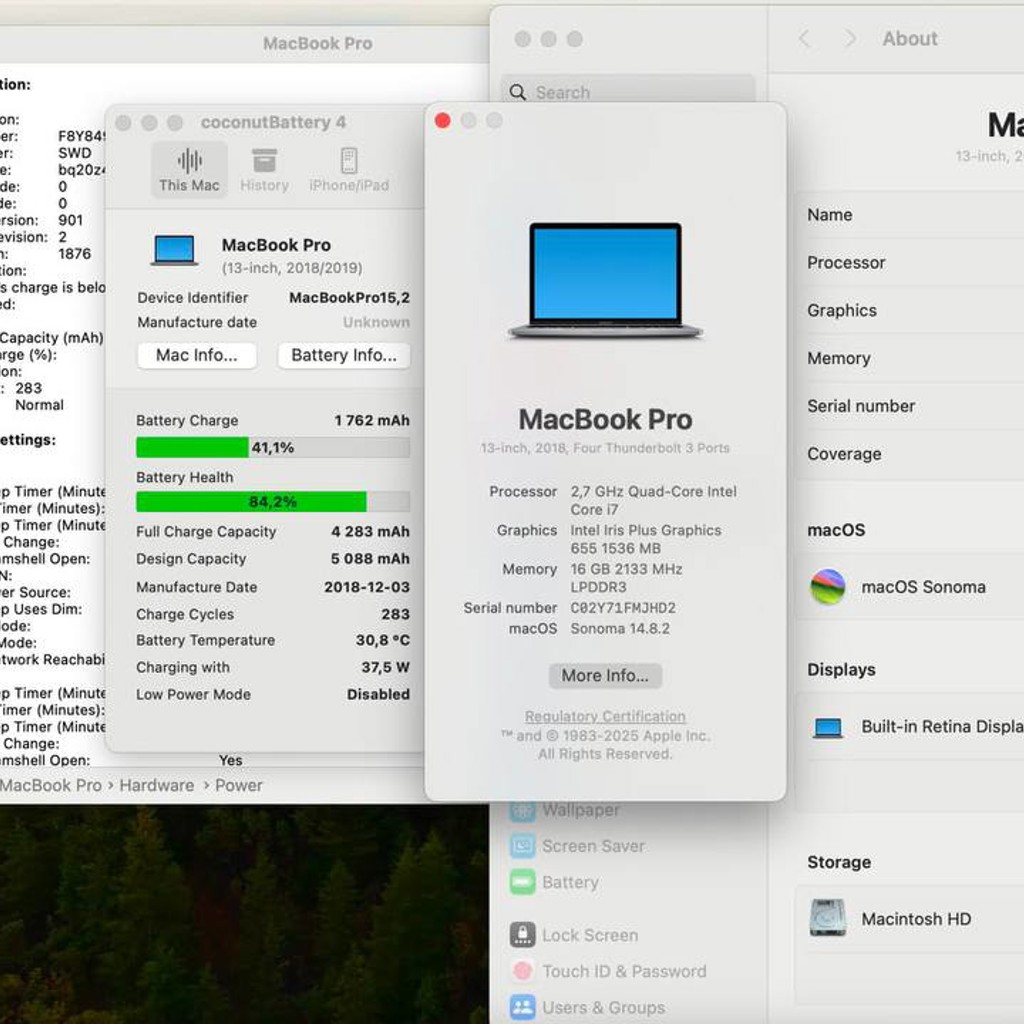Click the Memory row in About settings
Screen dimensions: 1024x1024
click(910, 358)
